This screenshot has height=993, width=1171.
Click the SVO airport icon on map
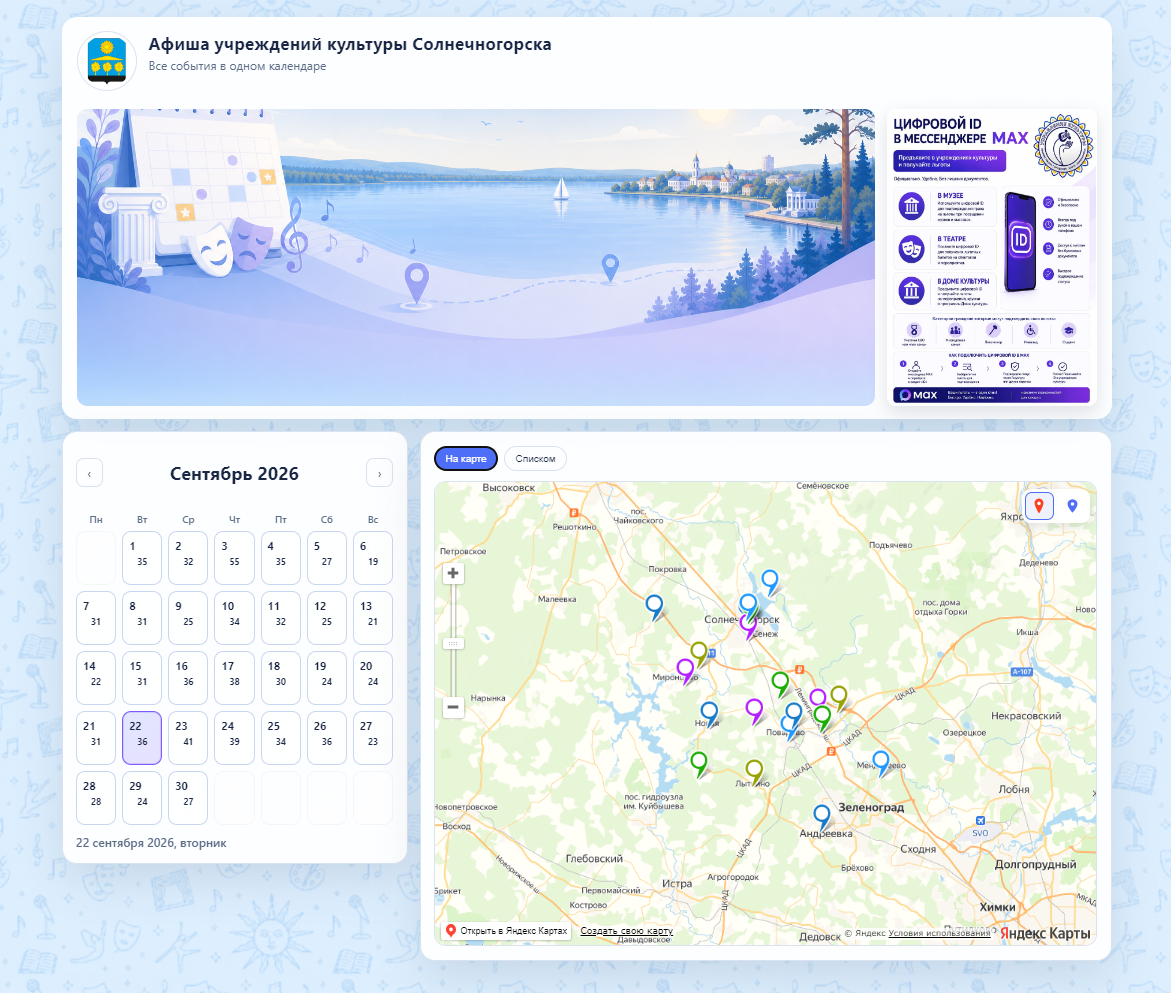980,821
